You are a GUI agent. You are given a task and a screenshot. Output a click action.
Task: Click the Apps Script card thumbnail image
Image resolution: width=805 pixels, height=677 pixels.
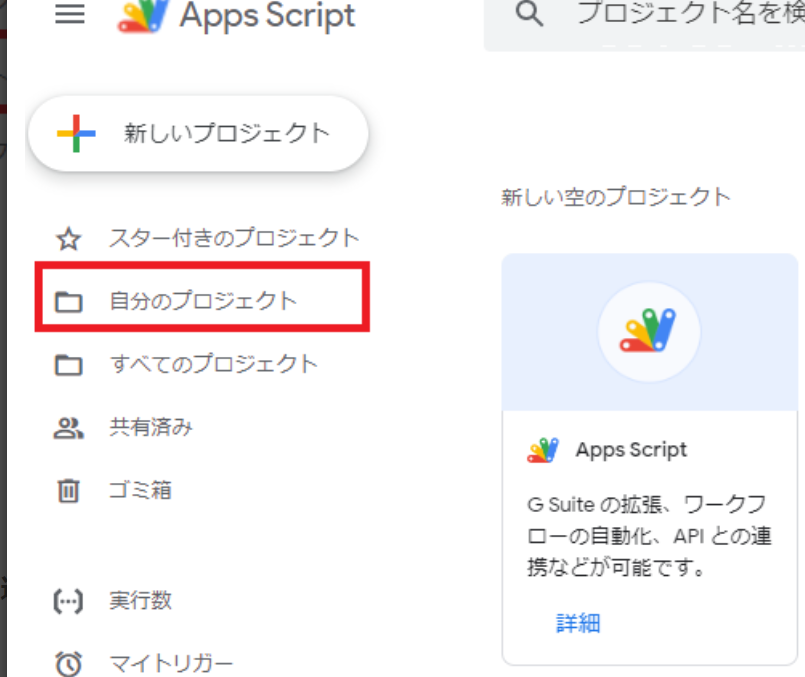pyautogui.click(x=649, y=332)
